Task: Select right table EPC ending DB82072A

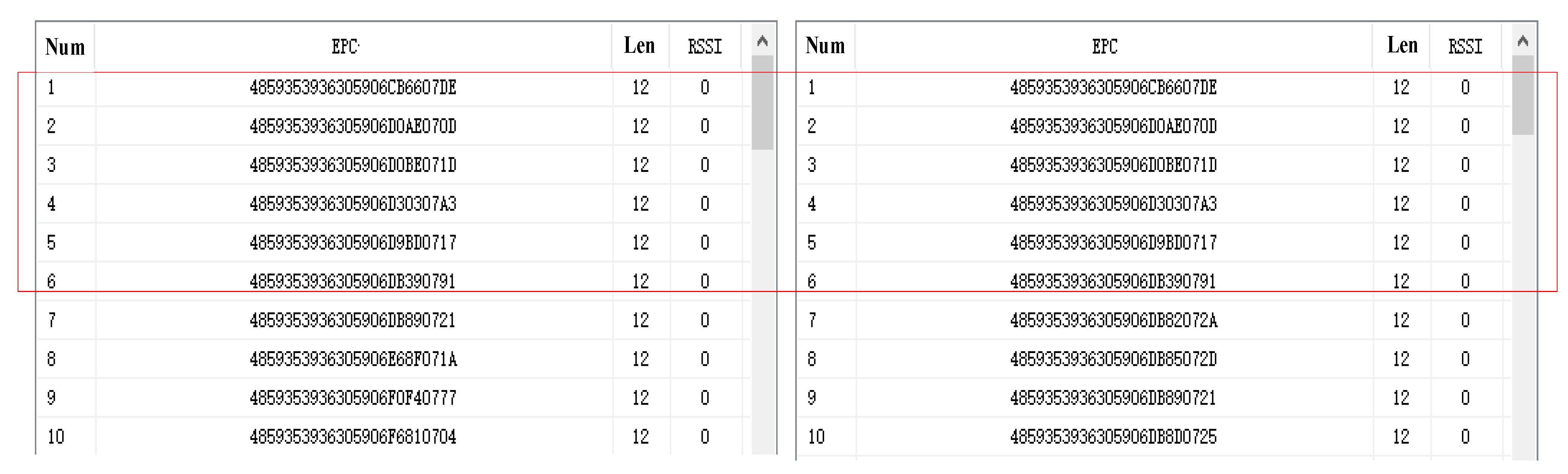Action: pos(1113,320)
